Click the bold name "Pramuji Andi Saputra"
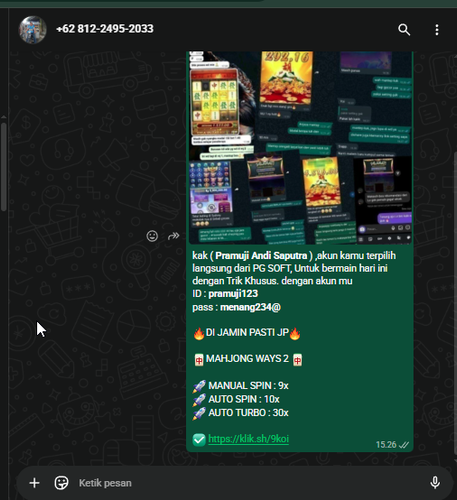 tap(261, 256)
